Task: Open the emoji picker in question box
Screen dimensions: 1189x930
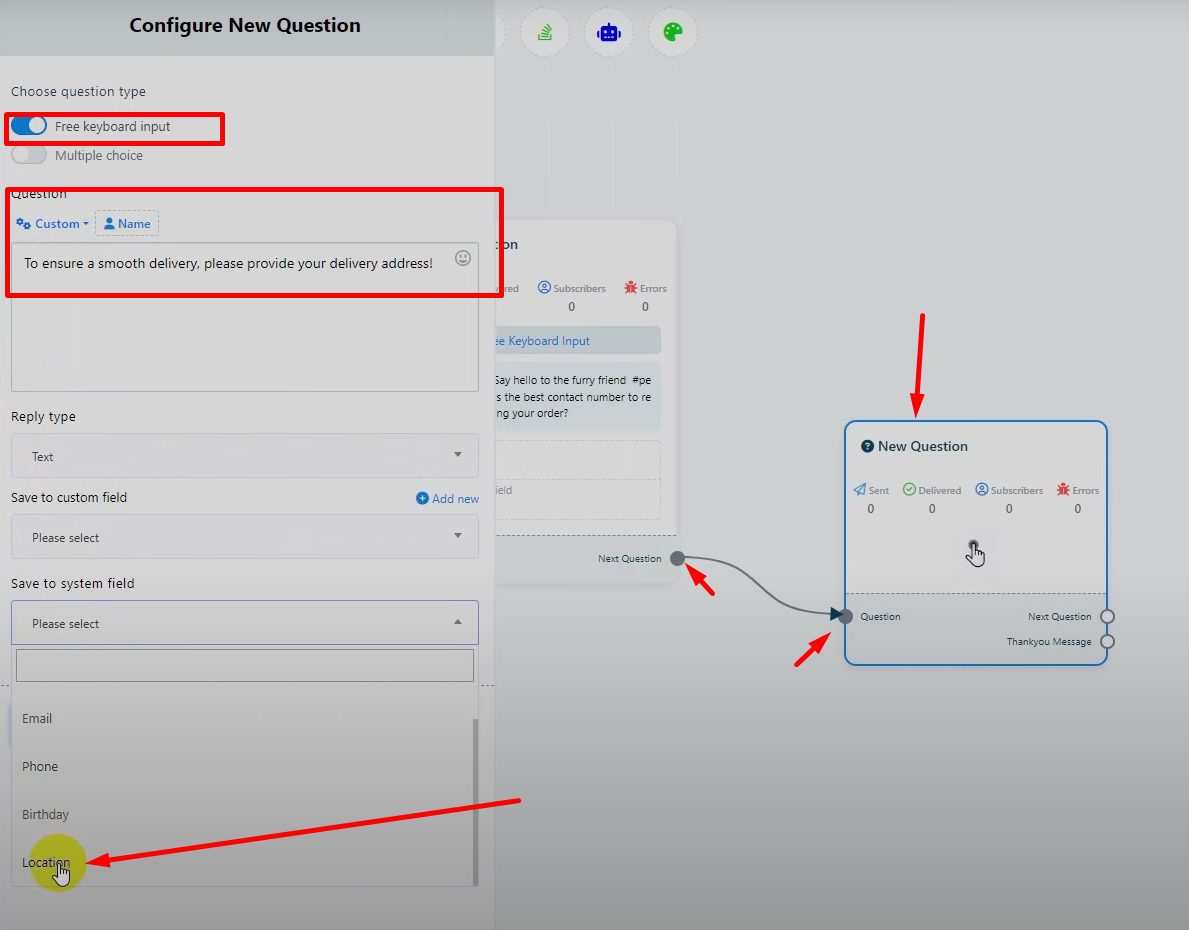Action: pos(462,258)
